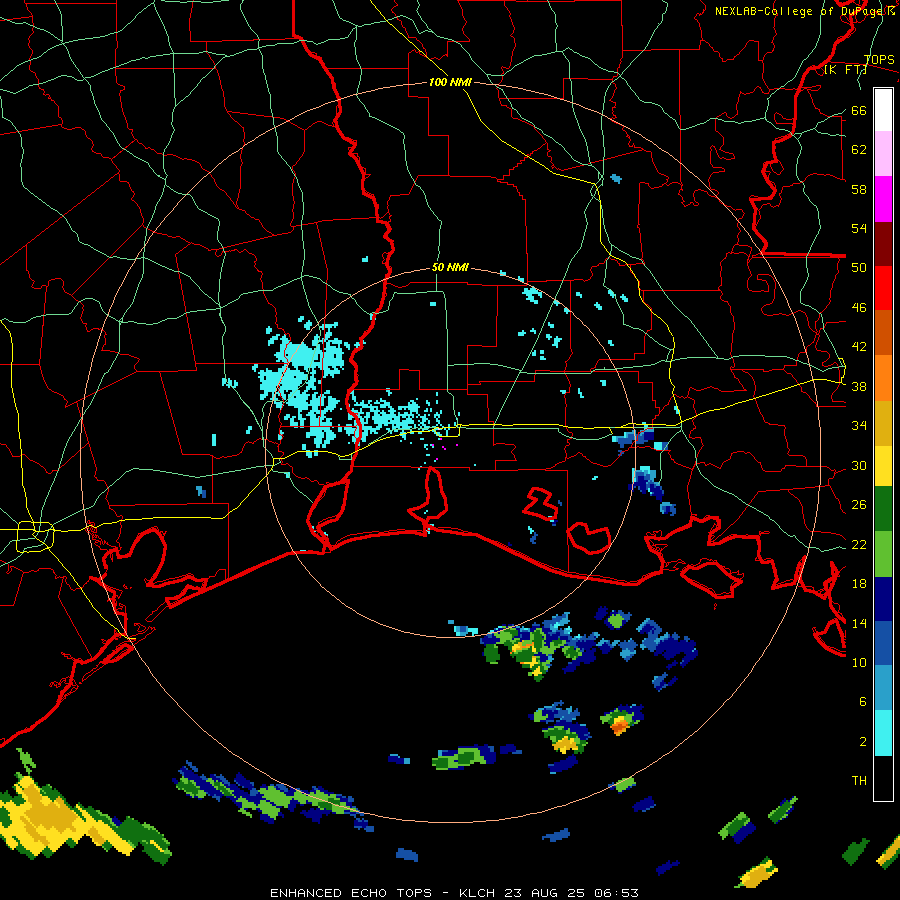
Task: Click the '2' legend value
Action: click(x=863, y=741)
